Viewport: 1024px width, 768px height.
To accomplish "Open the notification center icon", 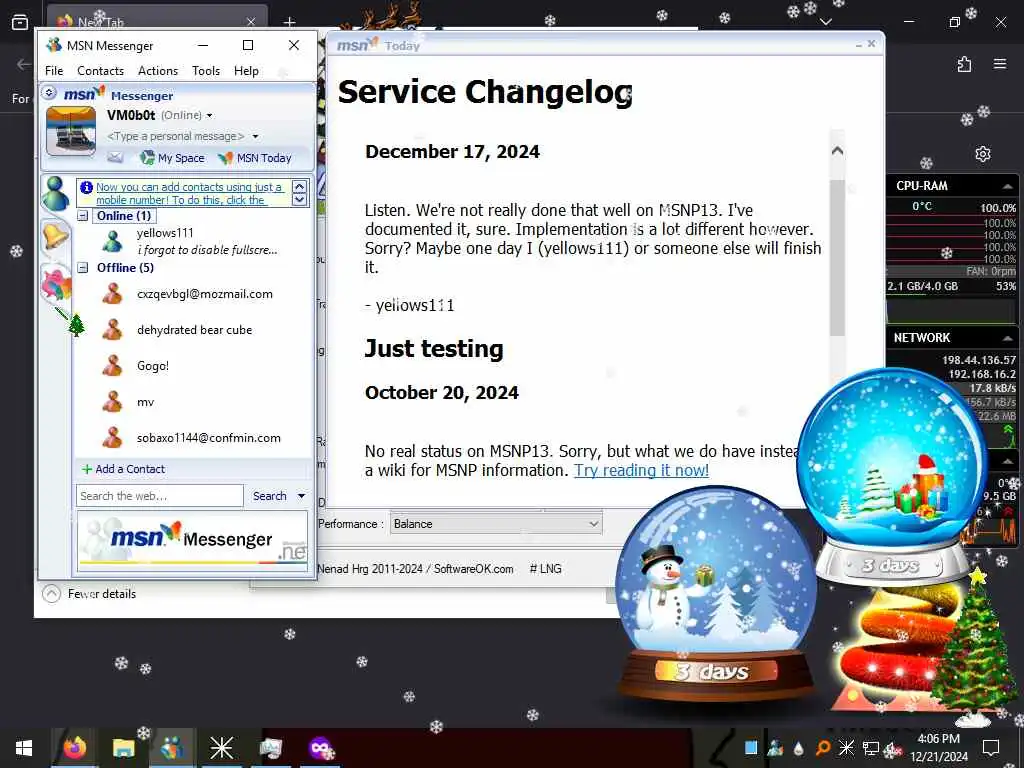I will pyautogui.click(x=991, y=747).
